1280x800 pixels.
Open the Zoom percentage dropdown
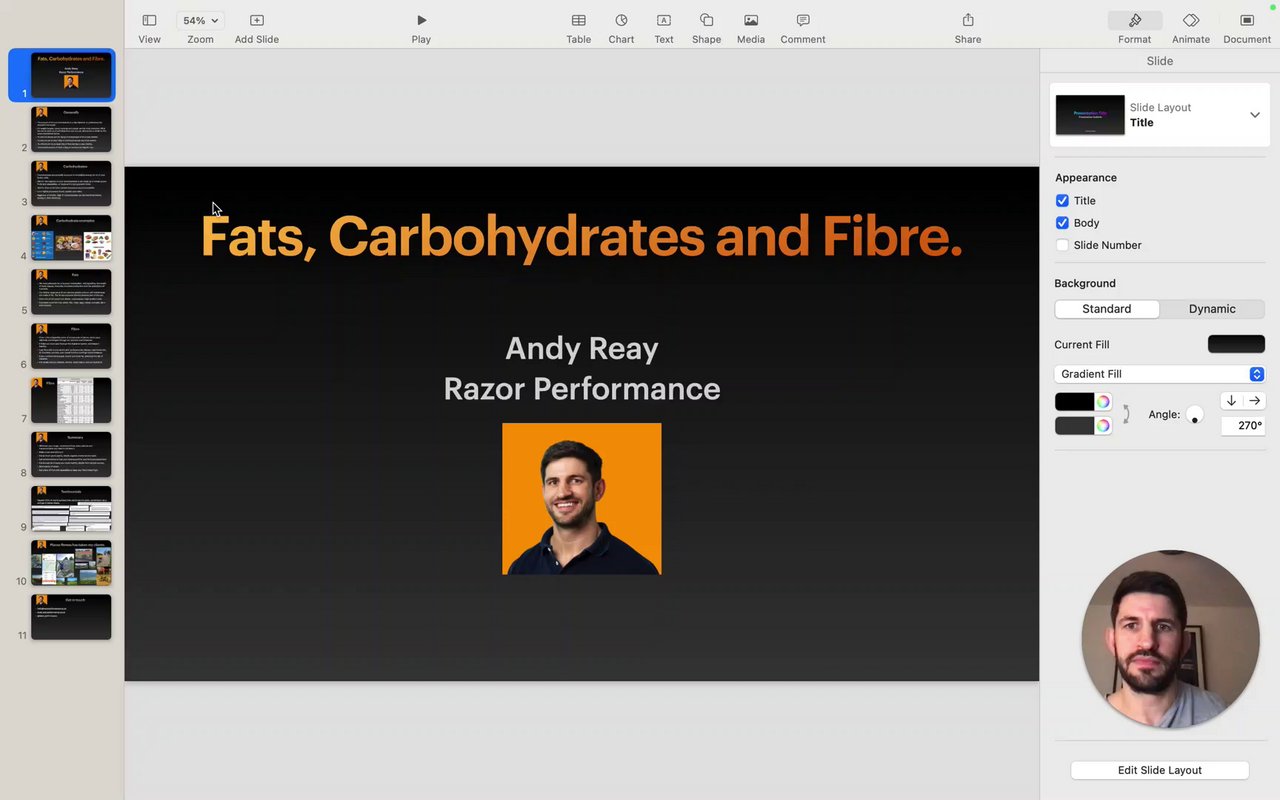(x=200, y=20)
